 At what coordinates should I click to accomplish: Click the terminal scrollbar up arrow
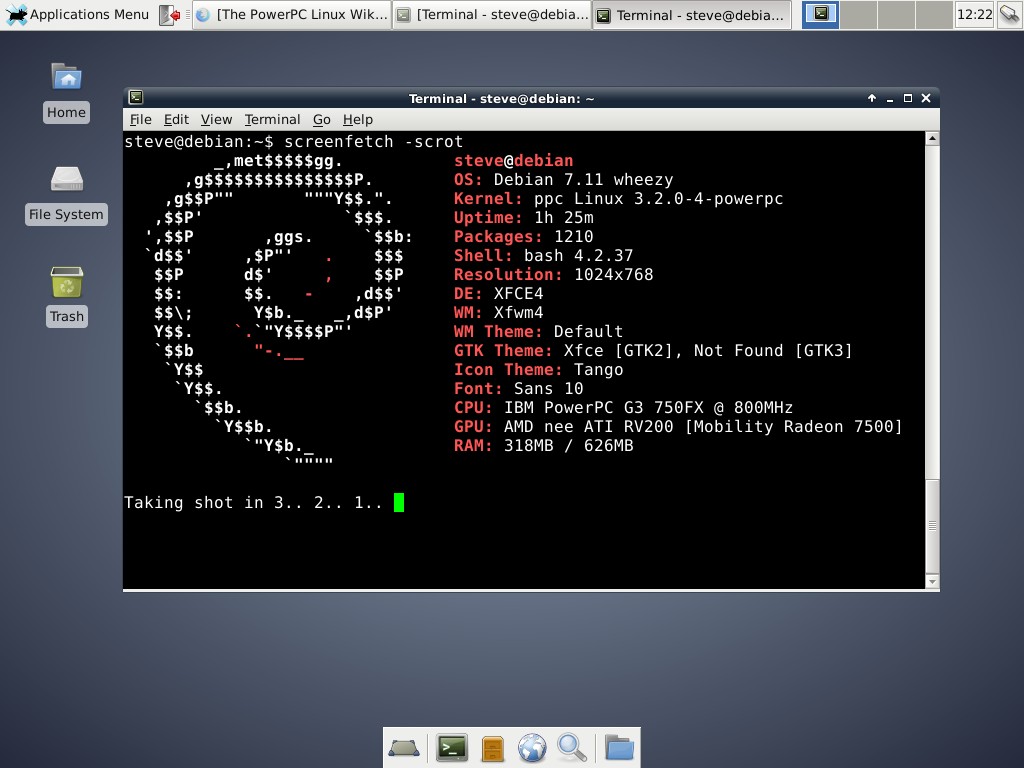click(933, 138)
